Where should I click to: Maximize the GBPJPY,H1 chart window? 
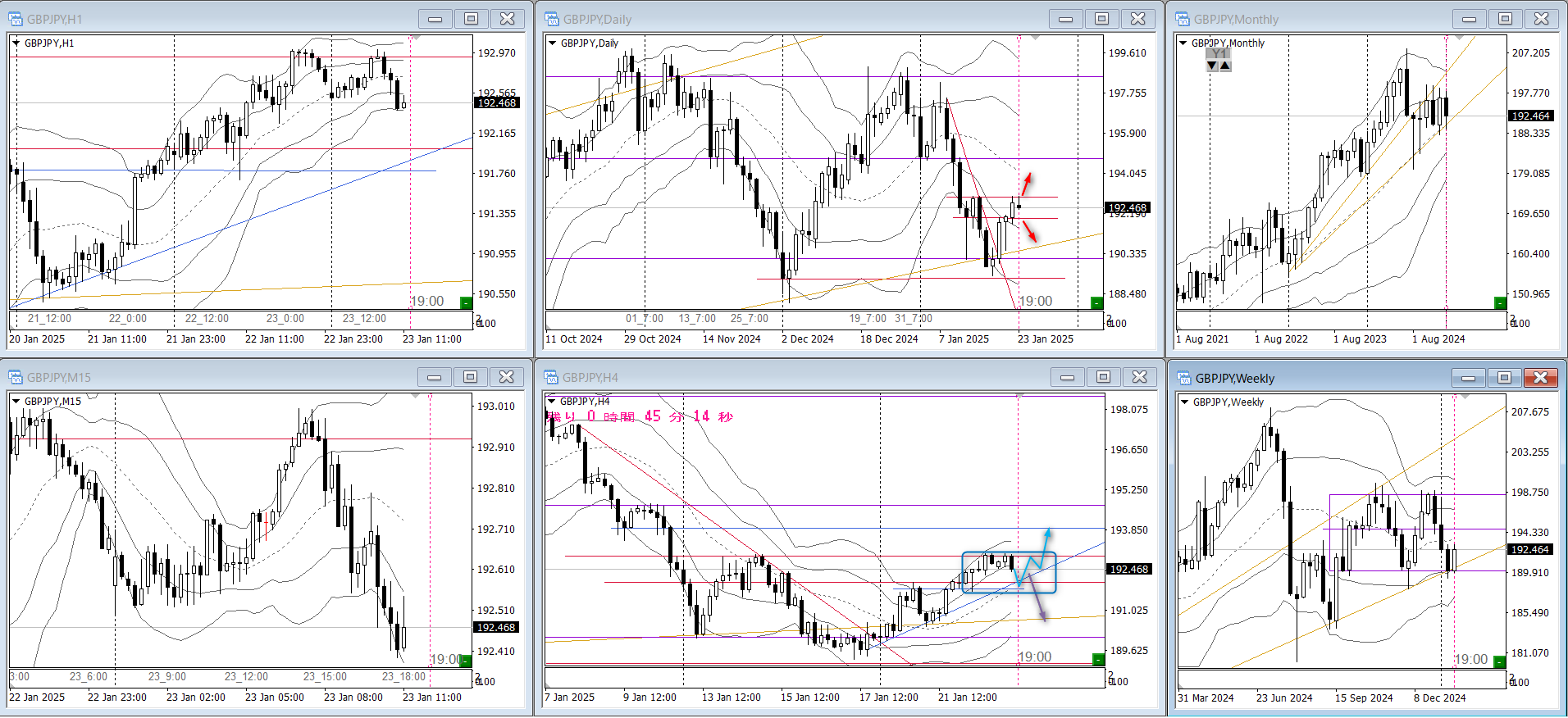[471, 19]
